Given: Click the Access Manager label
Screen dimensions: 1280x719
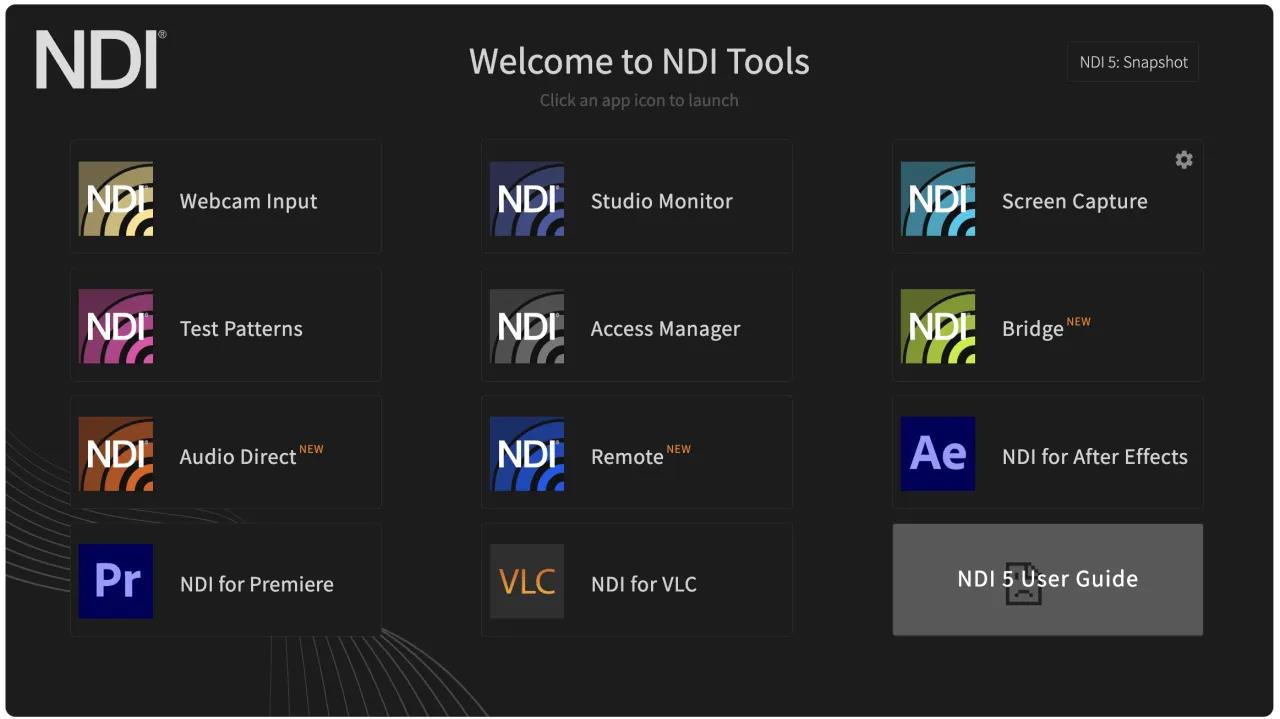Looking at the screenshot, I should pos(666,330).
